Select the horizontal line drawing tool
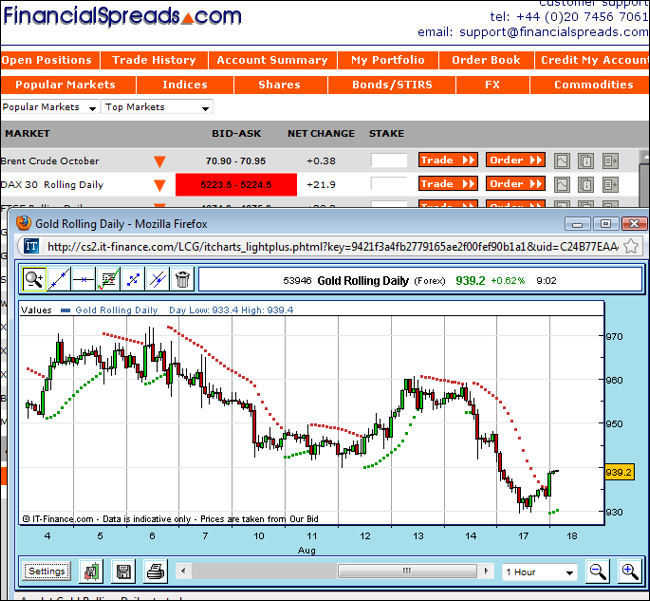650x601 pixels. pyautogui.click(x=83, y=279)
